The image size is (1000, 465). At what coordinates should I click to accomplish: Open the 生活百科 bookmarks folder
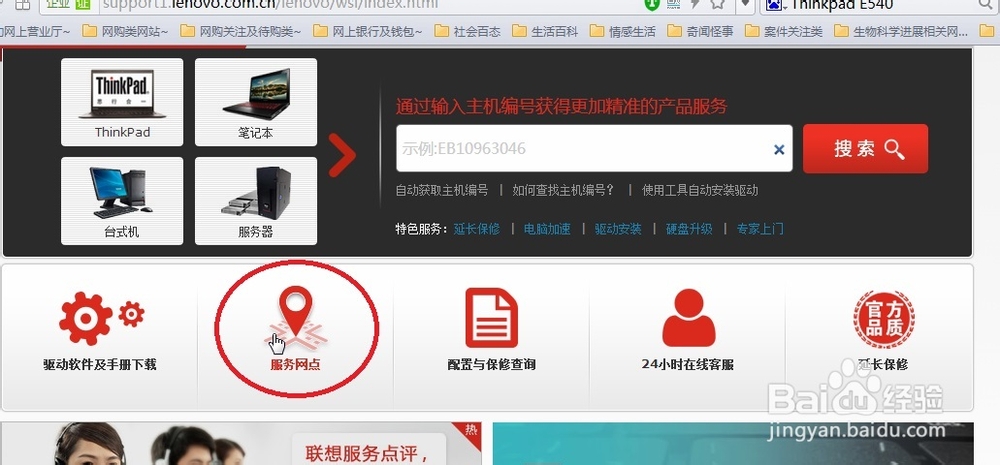545,31
